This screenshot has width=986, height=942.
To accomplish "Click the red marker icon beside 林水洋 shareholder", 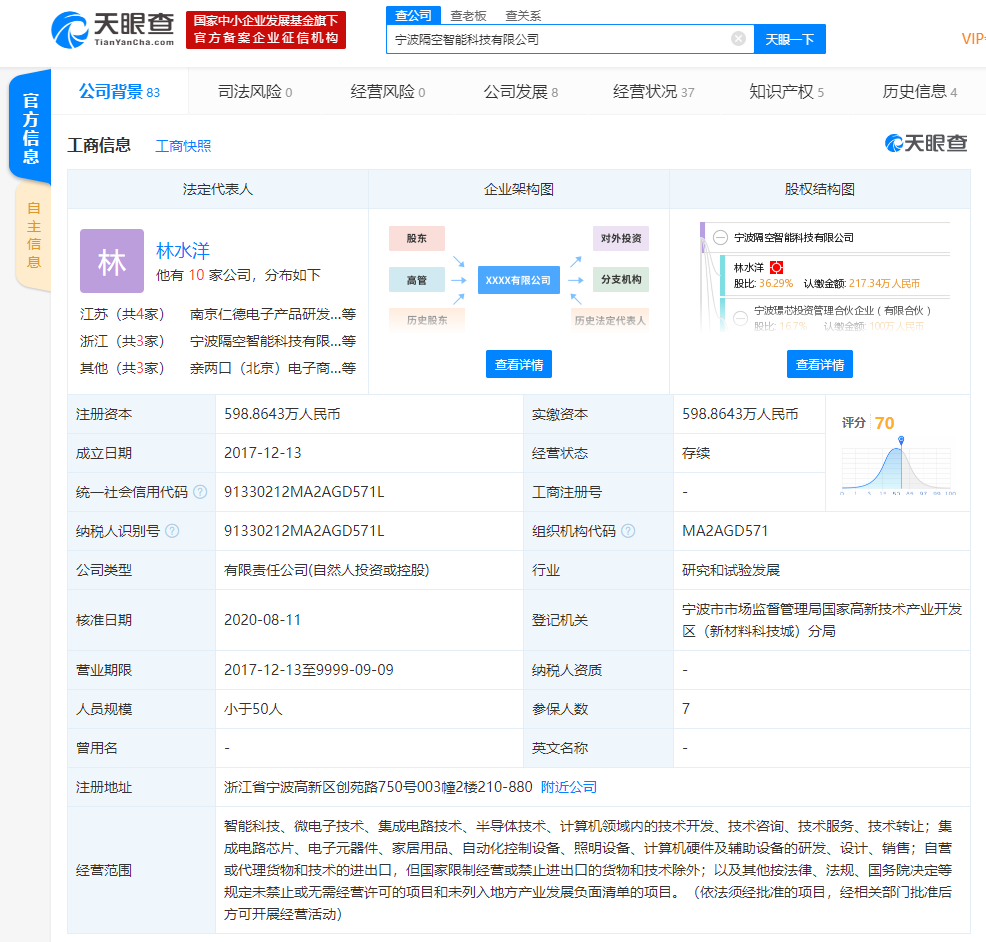I will click(777, 267).
